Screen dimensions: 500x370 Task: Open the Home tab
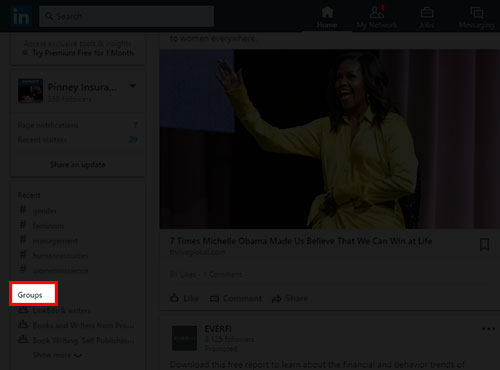click(327, 17)
